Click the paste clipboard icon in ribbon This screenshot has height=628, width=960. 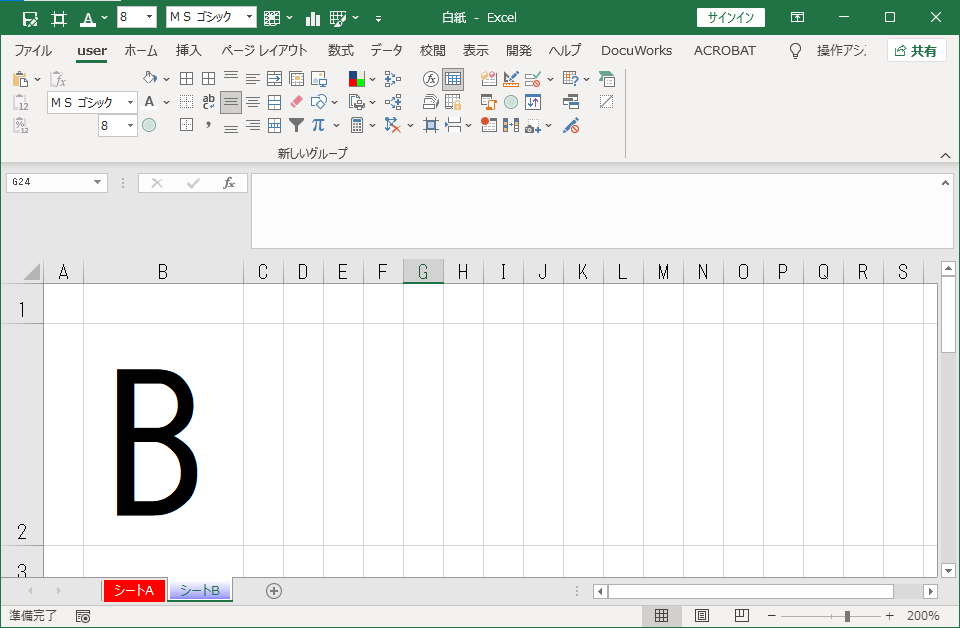(x=20, y=79)
